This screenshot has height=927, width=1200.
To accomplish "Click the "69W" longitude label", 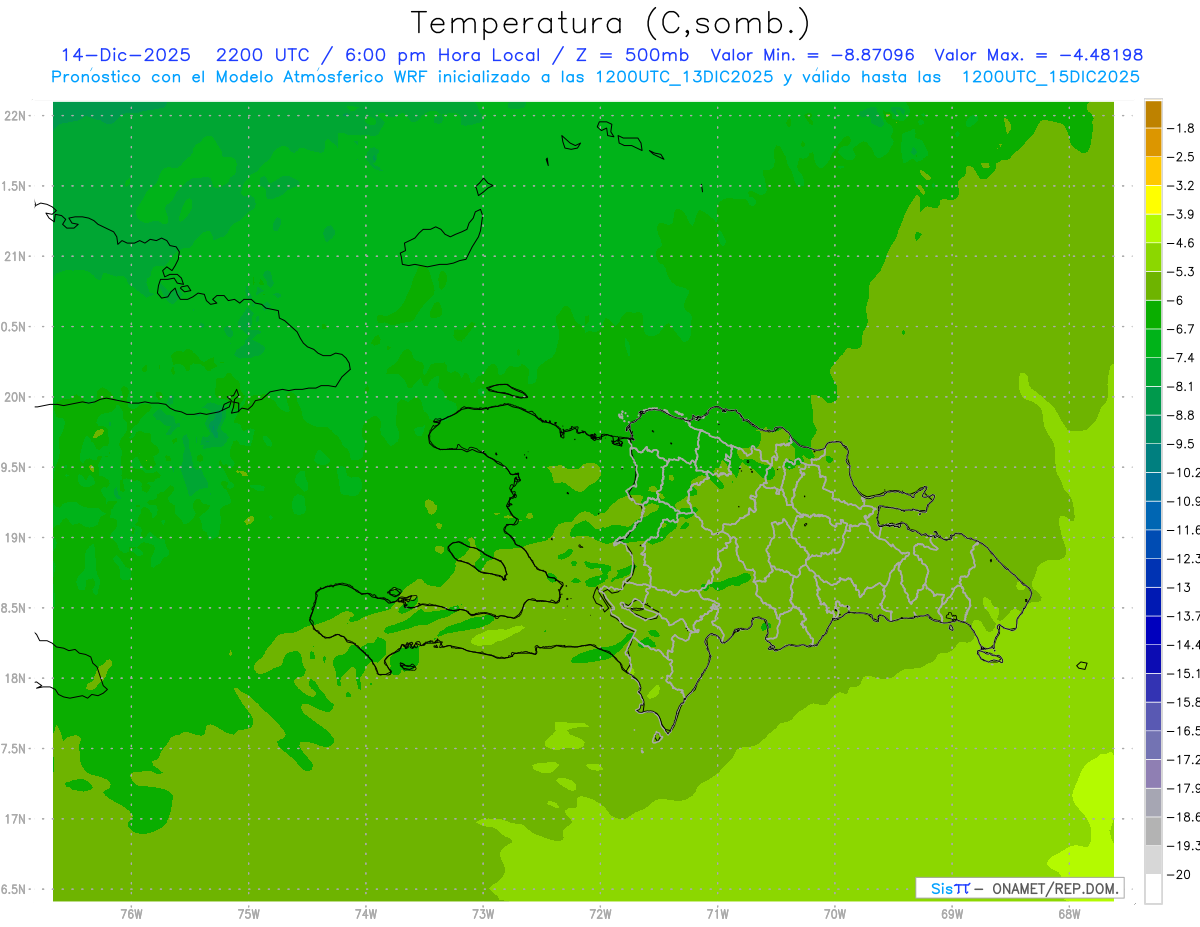I will pos(952,913).
